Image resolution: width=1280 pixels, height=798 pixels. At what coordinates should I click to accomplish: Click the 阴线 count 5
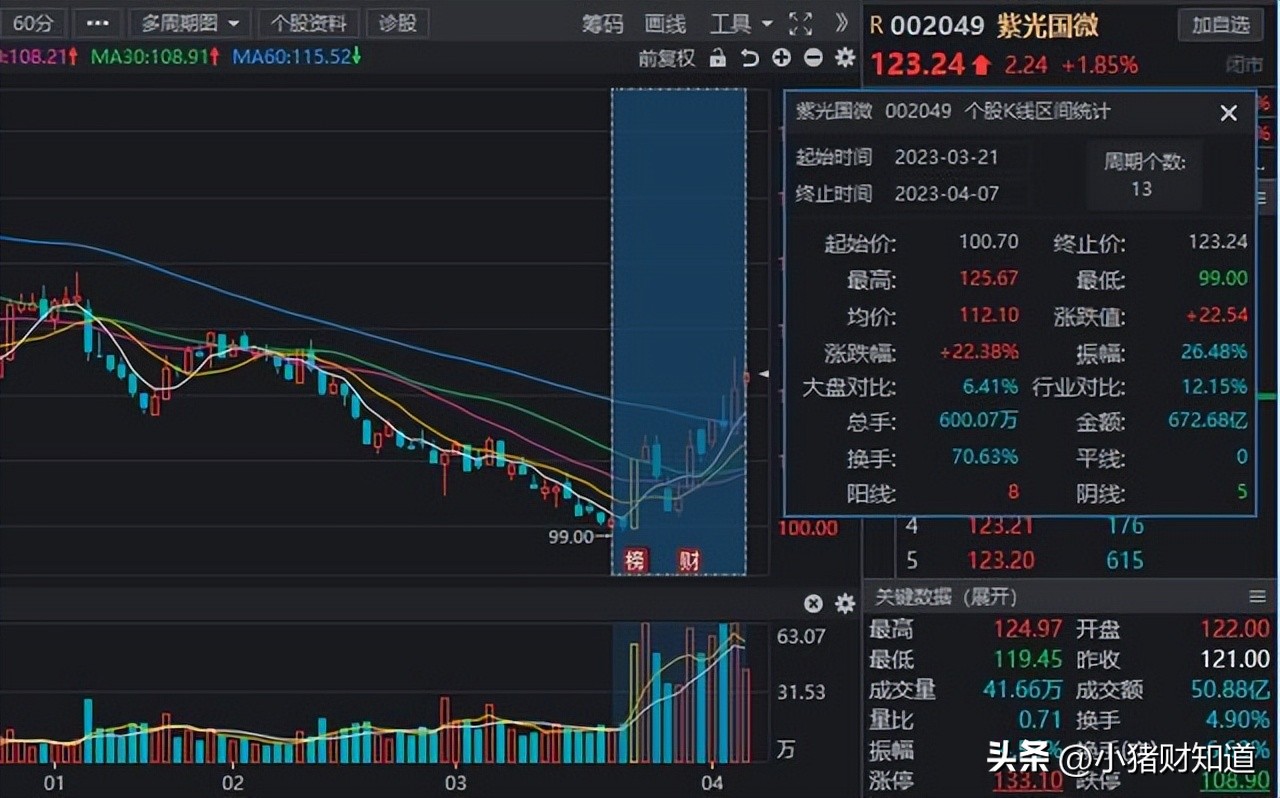1241,493
